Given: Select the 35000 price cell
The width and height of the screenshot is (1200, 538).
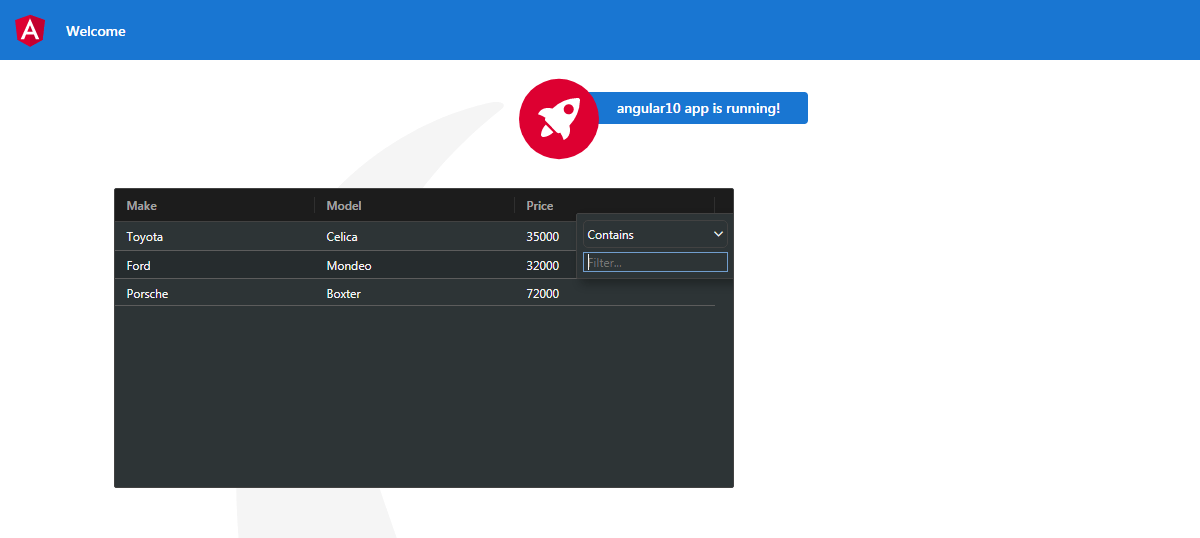Looking at the screenshot, I should (x=545, y=237).
